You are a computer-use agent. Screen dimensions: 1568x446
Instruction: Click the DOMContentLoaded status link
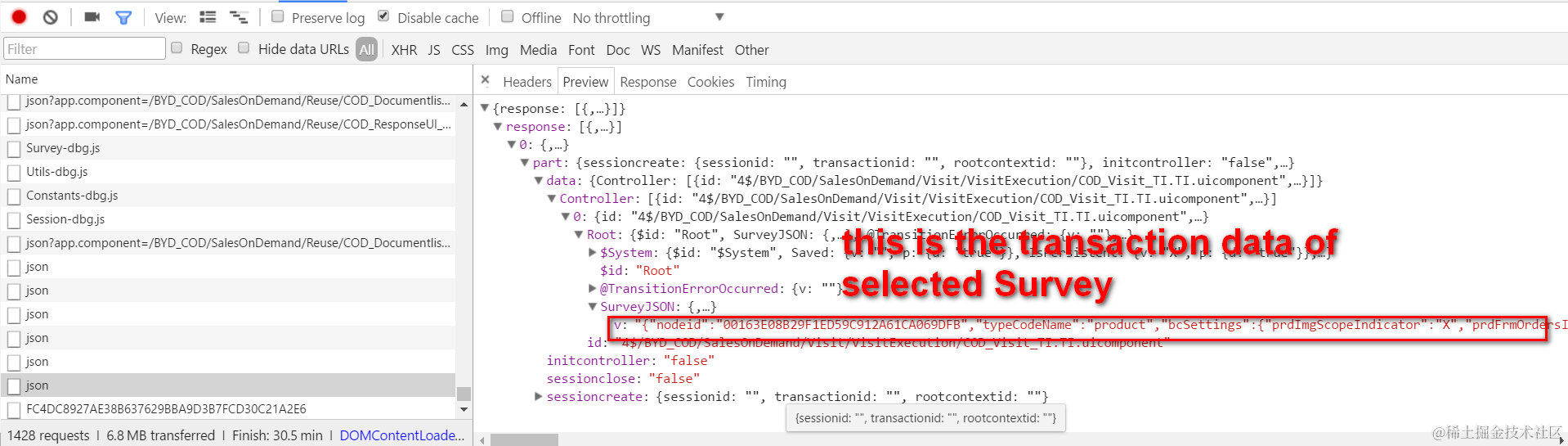(402, 435)
